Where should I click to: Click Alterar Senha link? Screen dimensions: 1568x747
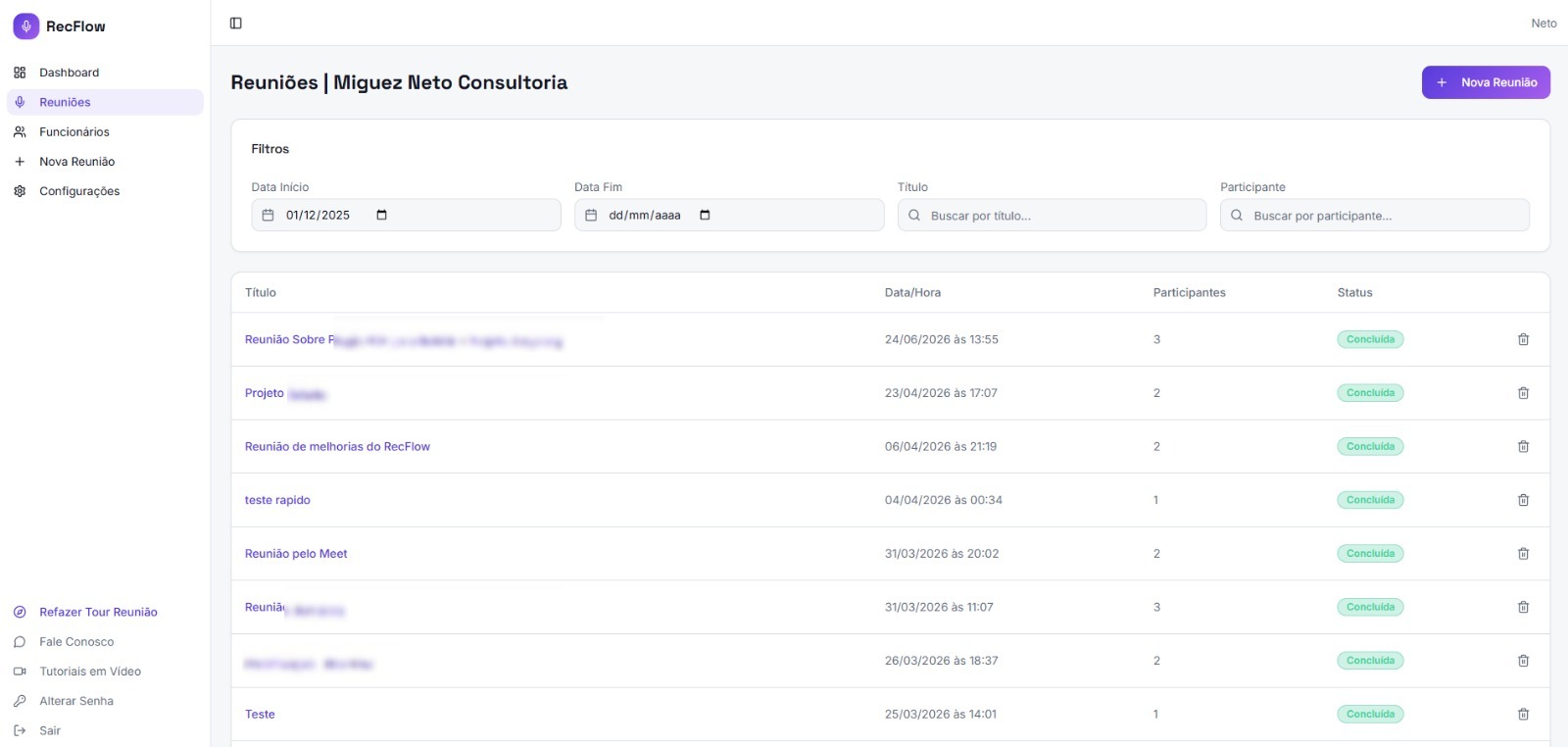[105, 701]
